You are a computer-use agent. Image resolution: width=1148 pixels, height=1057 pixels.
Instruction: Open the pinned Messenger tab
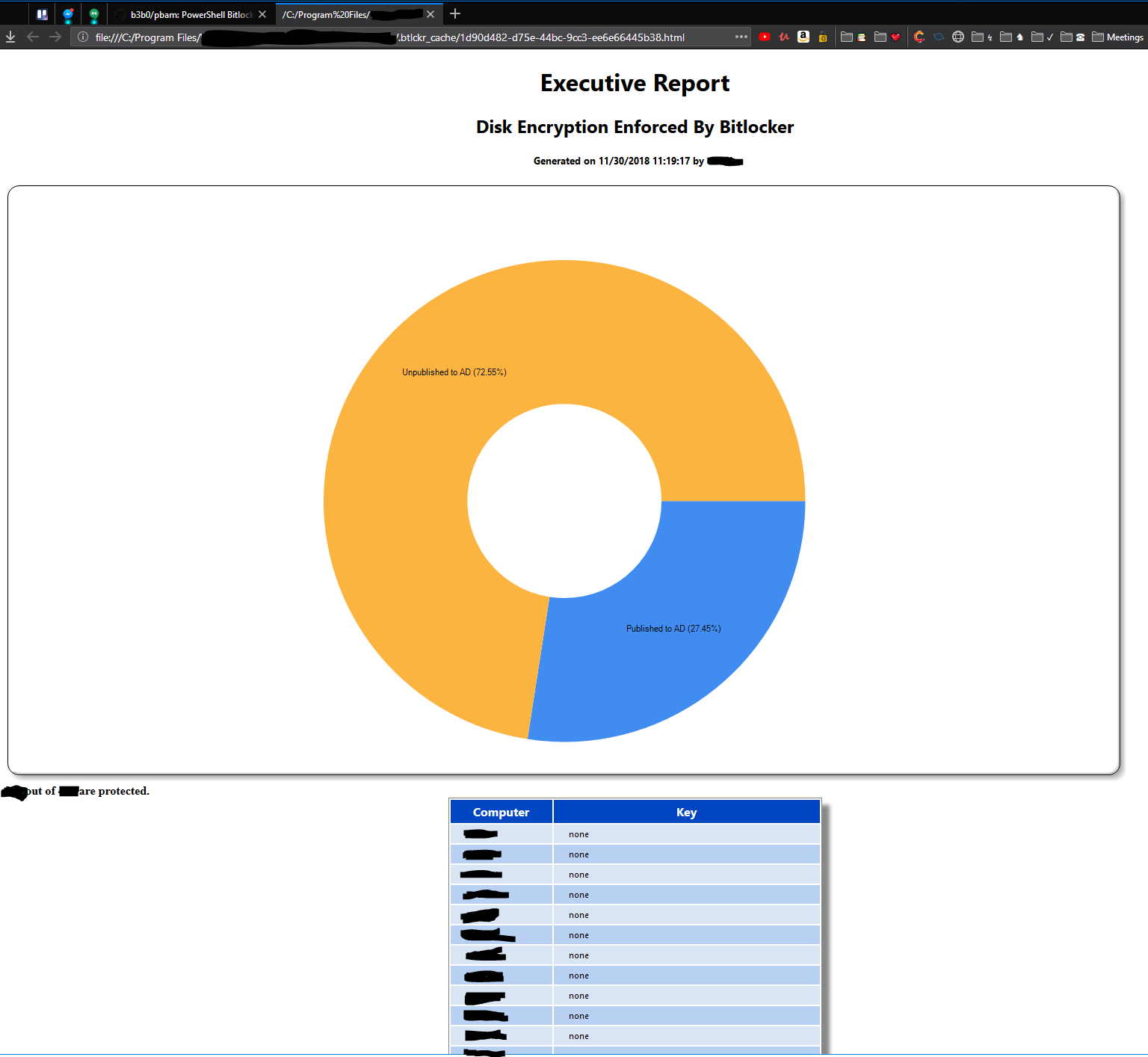68,14
